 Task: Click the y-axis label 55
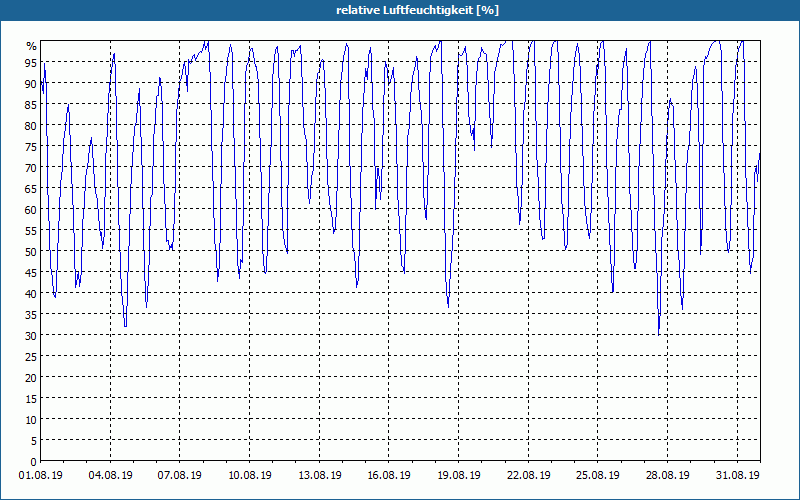[x=31, y=231]
